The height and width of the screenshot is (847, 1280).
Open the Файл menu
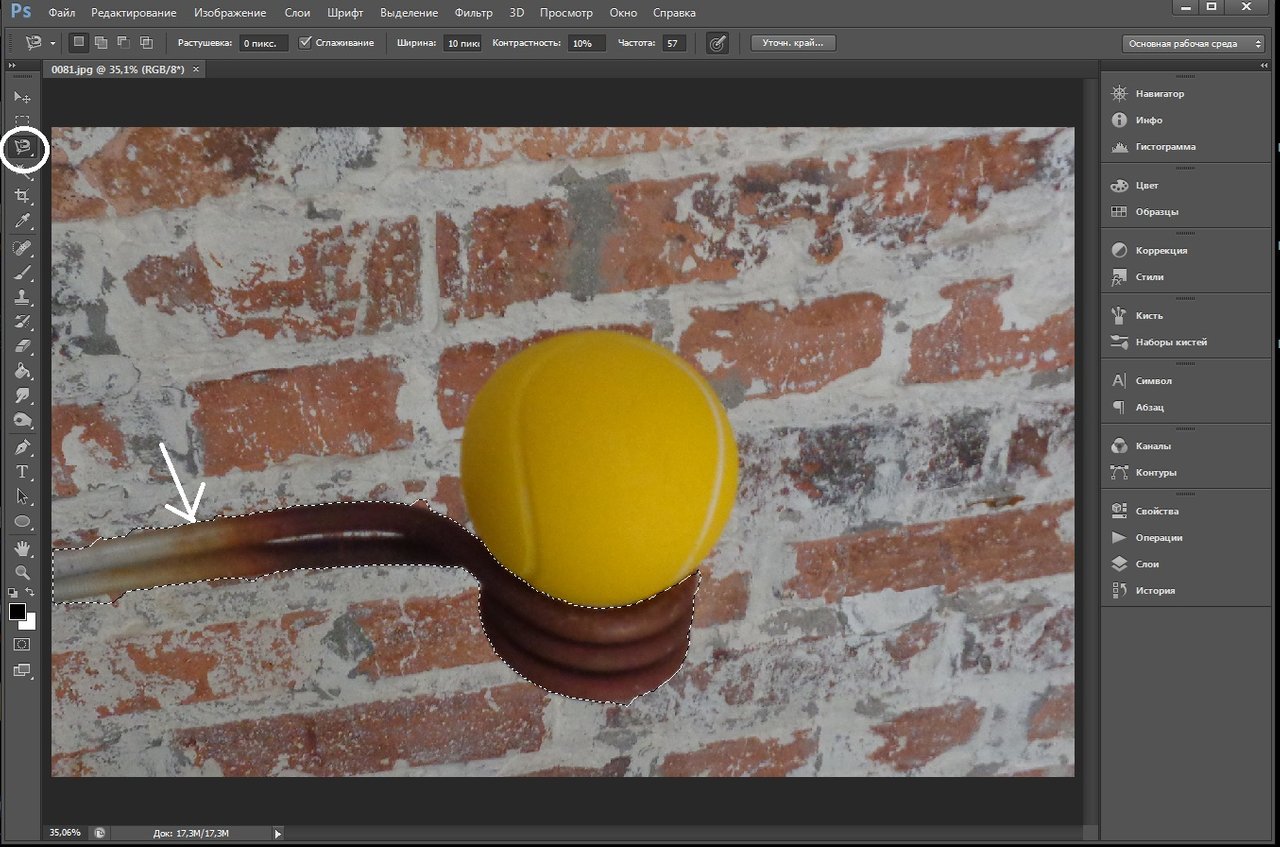[x=60, y=13]
